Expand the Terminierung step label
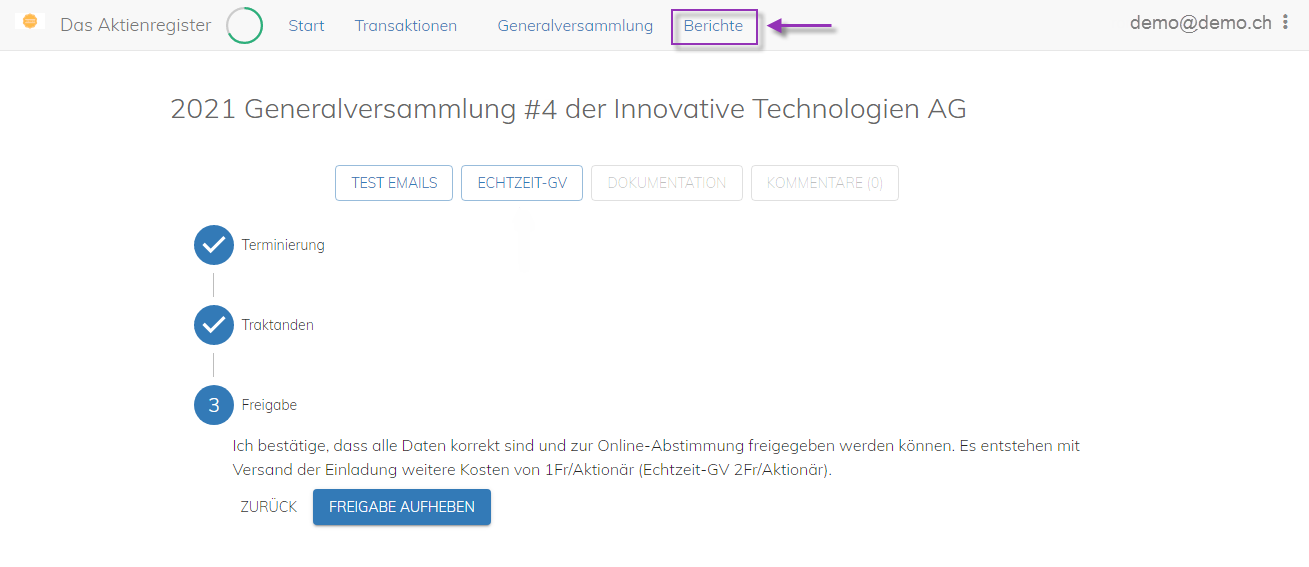Screen dimensions: 1309x567 coord(283,245)
